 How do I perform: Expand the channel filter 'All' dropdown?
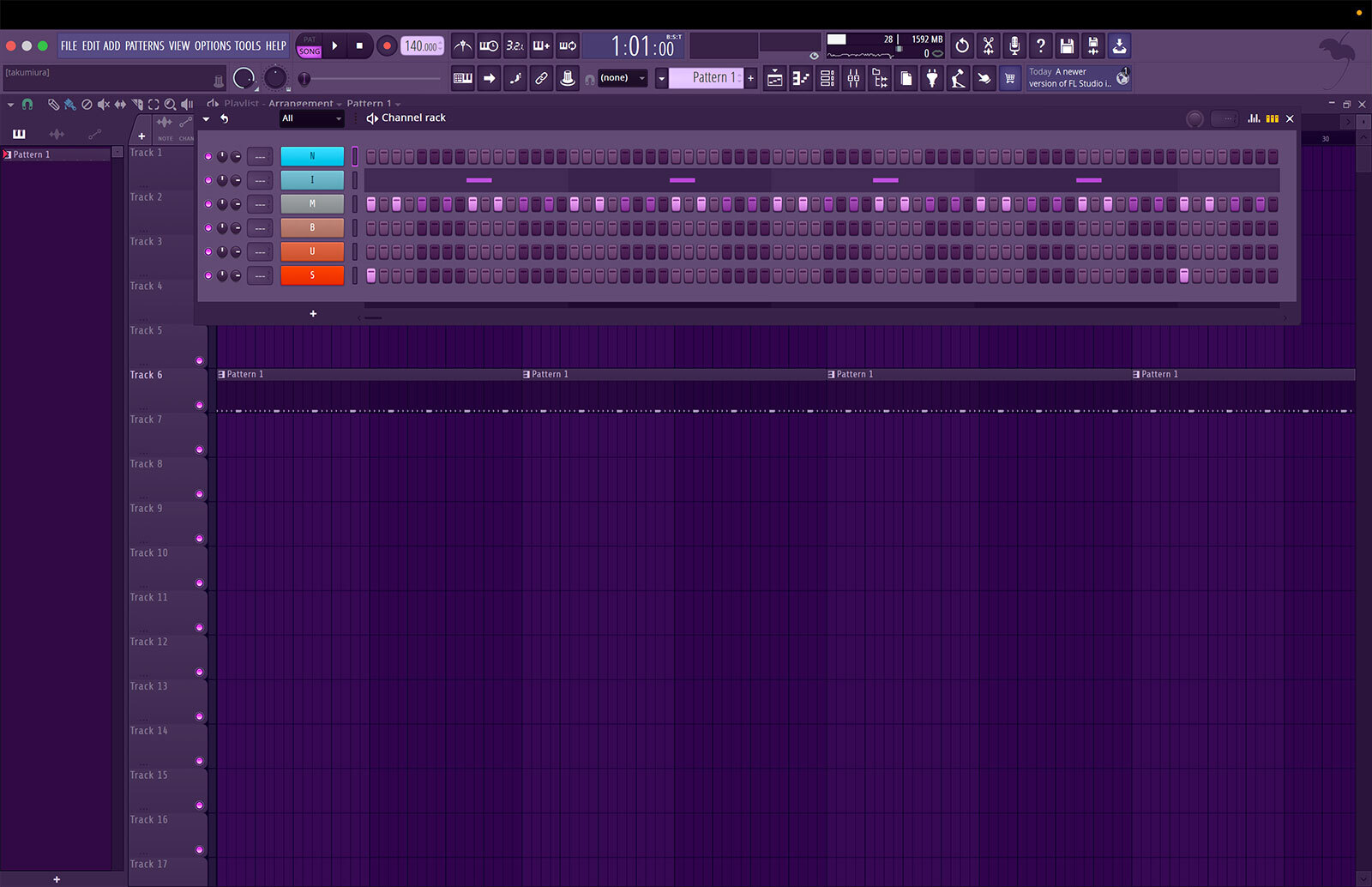pos(311,118)
